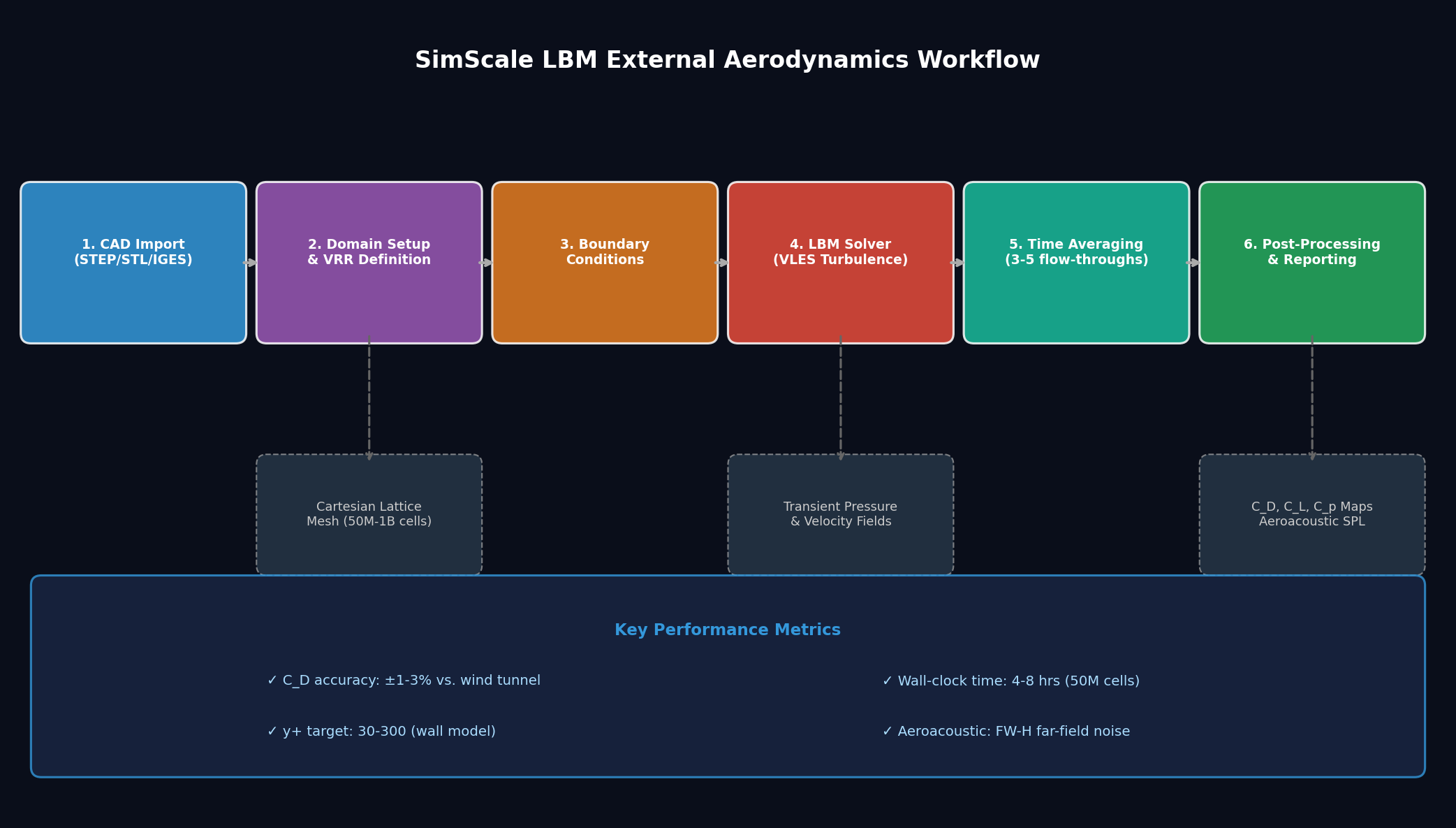Click the diagram title SimScale LBM External Aerodynamics Workflow
The image size is (1456, 828).
click(728, 61)
